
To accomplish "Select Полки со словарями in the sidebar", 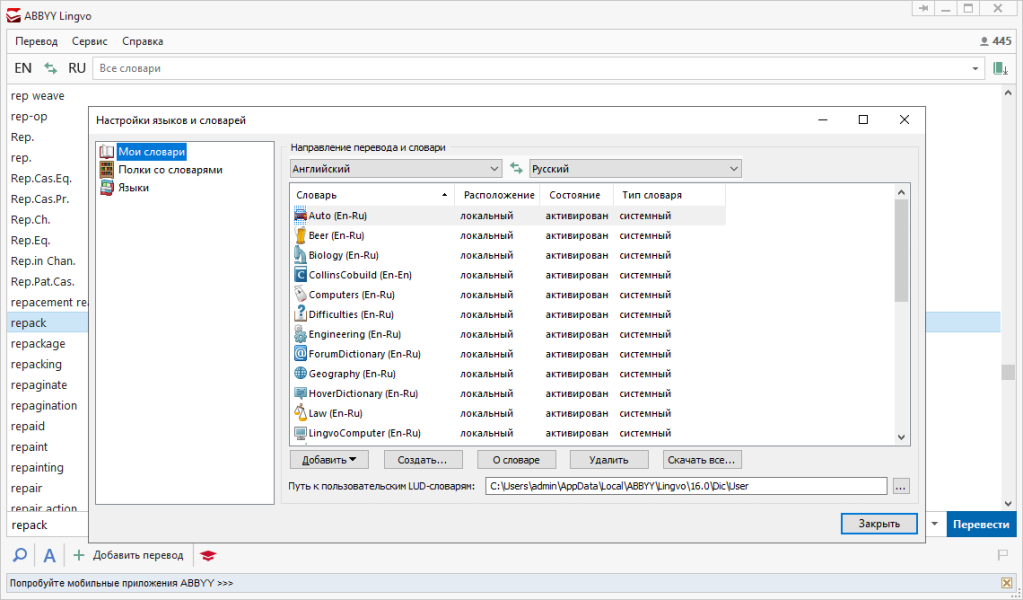I will point(170,170).
